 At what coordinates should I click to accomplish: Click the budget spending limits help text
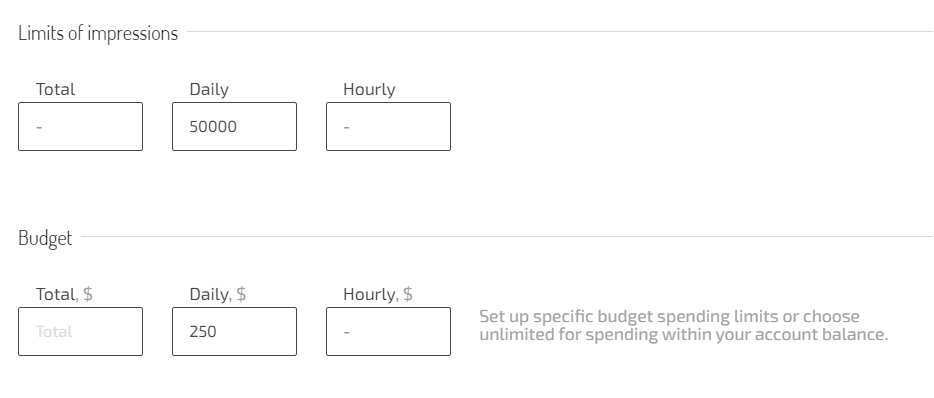click(684, 325)
